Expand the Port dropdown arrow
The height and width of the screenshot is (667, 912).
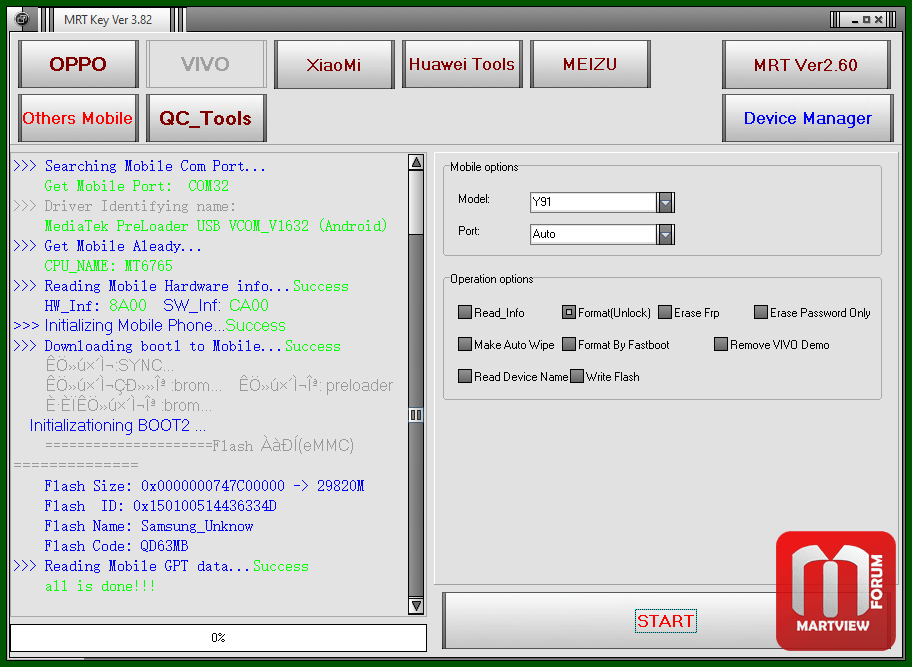(x=665, y=234)
